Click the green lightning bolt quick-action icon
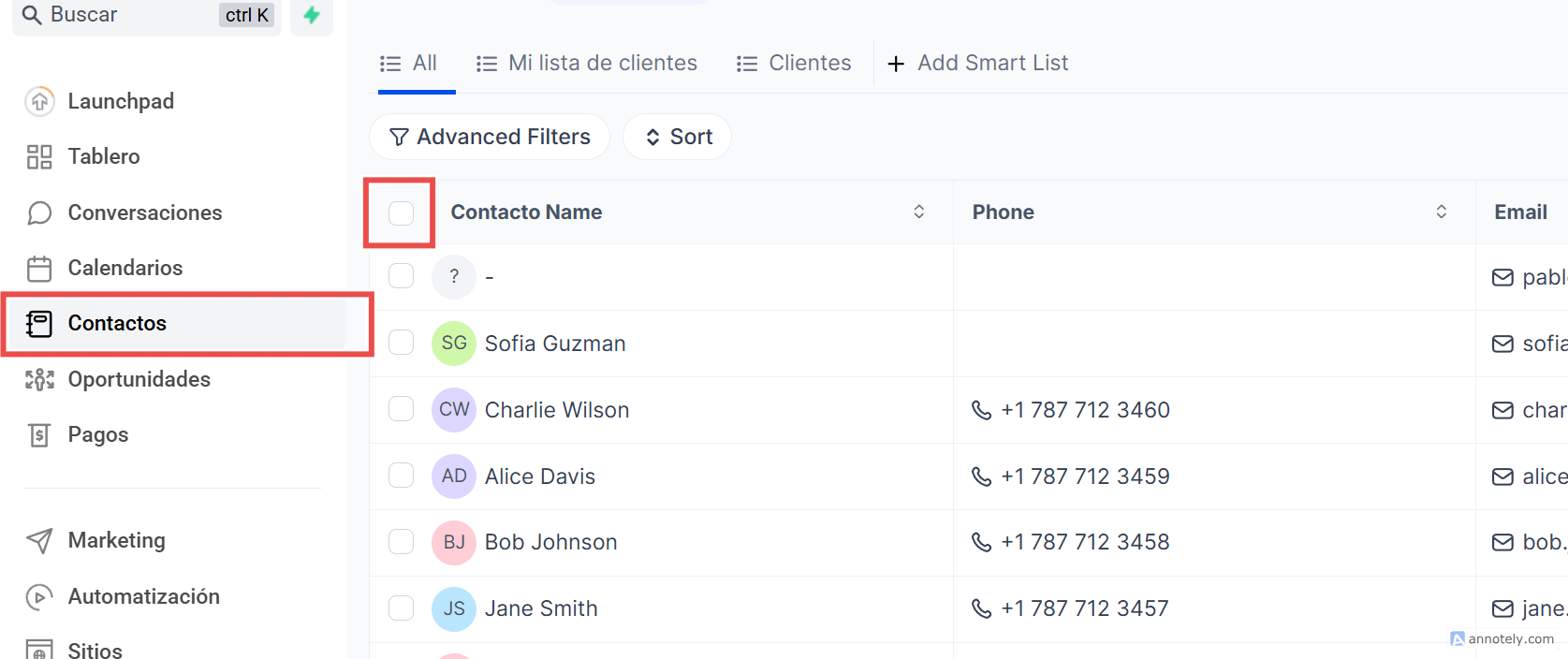This screenshot has width=1568, height=659. tap(312, 15)
